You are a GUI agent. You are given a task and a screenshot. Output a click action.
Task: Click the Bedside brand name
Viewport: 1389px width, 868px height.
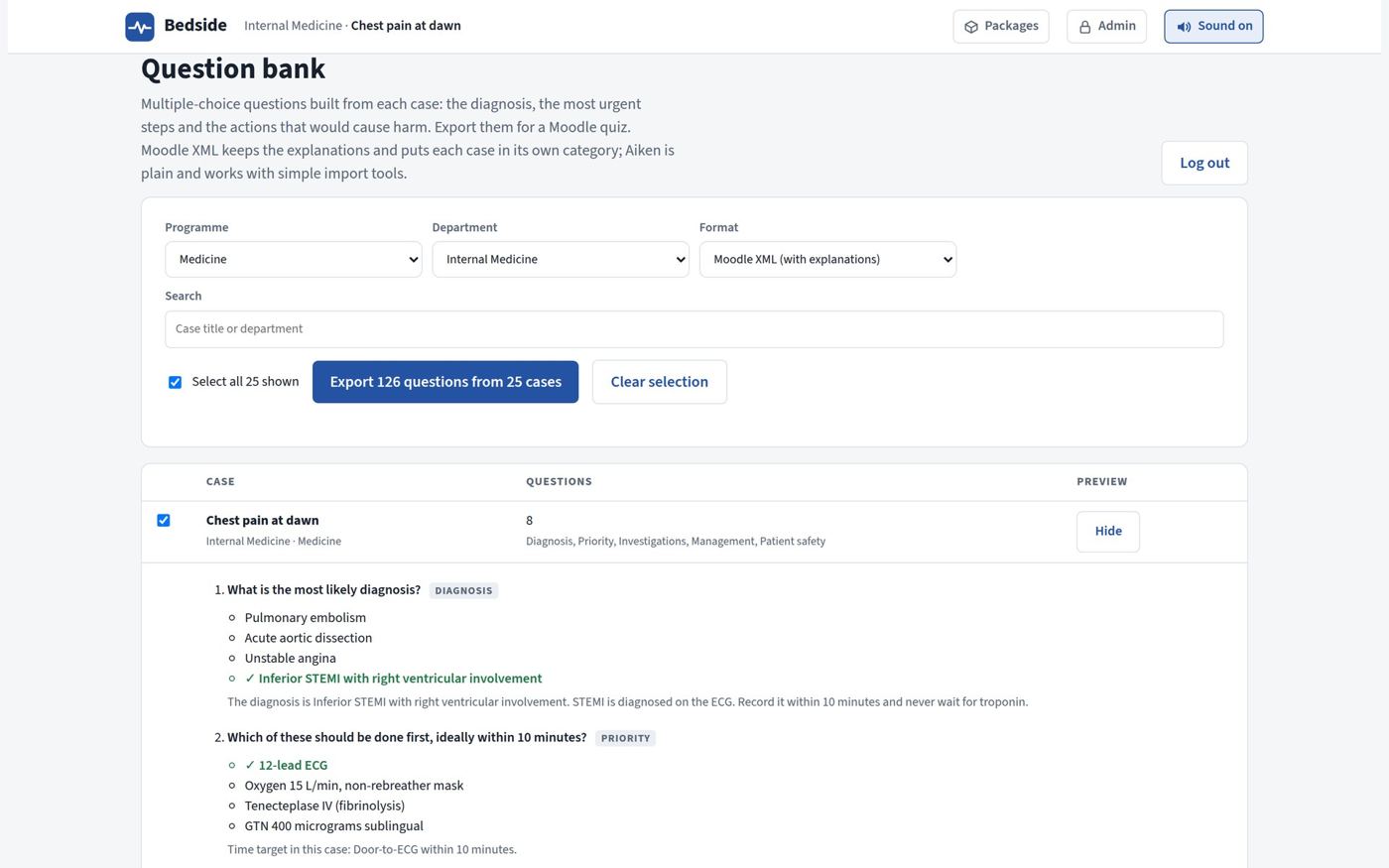[195, 26]
